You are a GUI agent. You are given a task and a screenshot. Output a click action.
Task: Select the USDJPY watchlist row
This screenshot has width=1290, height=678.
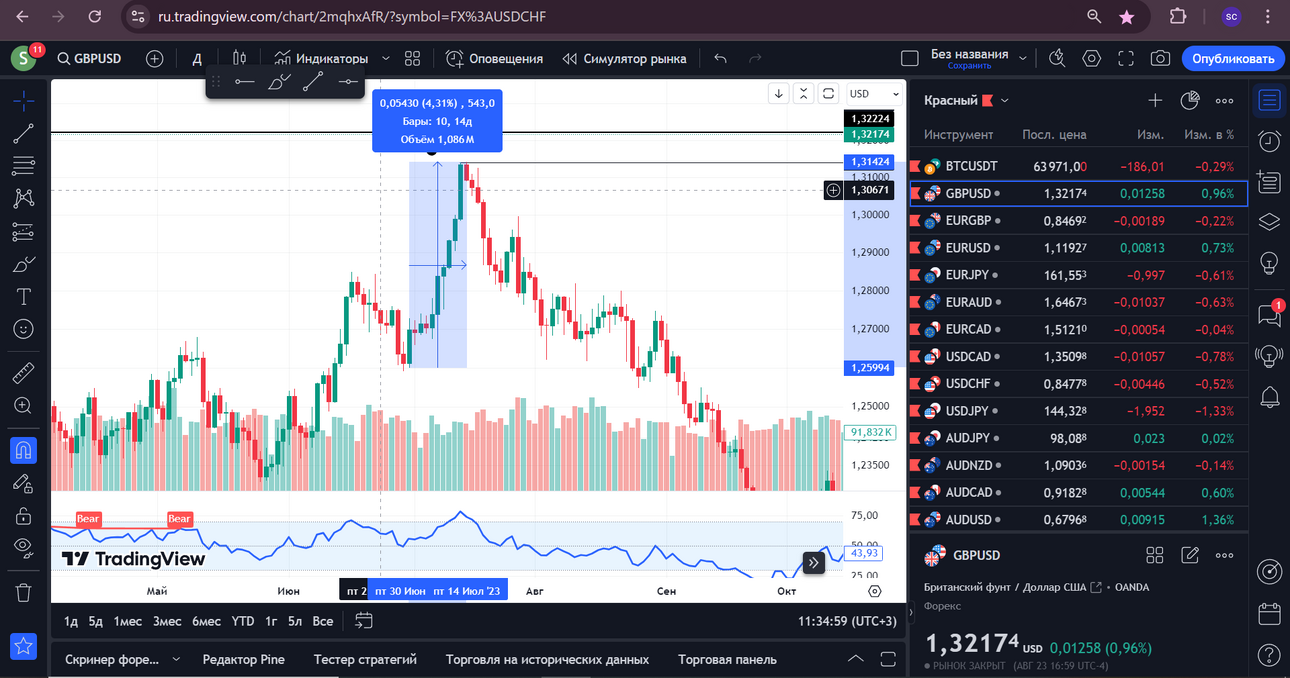pos(1079,410)
